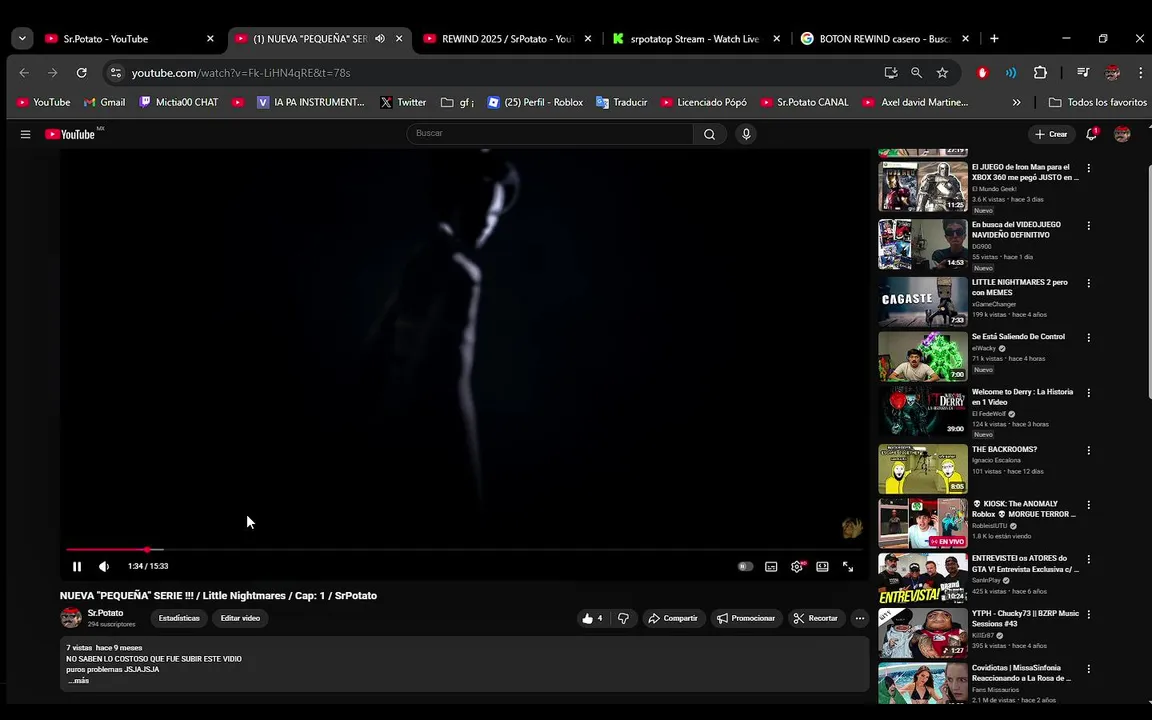This screenshot has width=1152, height=720.
Task: Open the Iron Man XBOX 360 video thumbnail
Action: tap(923, 187)
